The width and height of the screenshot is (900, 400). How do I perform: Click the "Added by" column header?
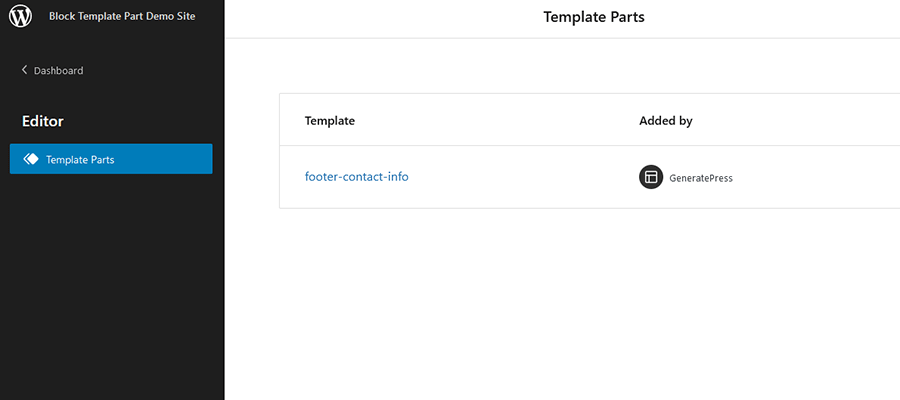coord(666,121)
